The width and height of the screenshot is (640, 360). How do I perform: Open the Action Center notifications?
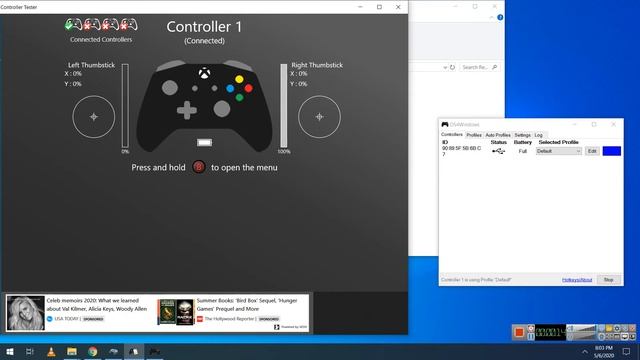tap(626, 351)
